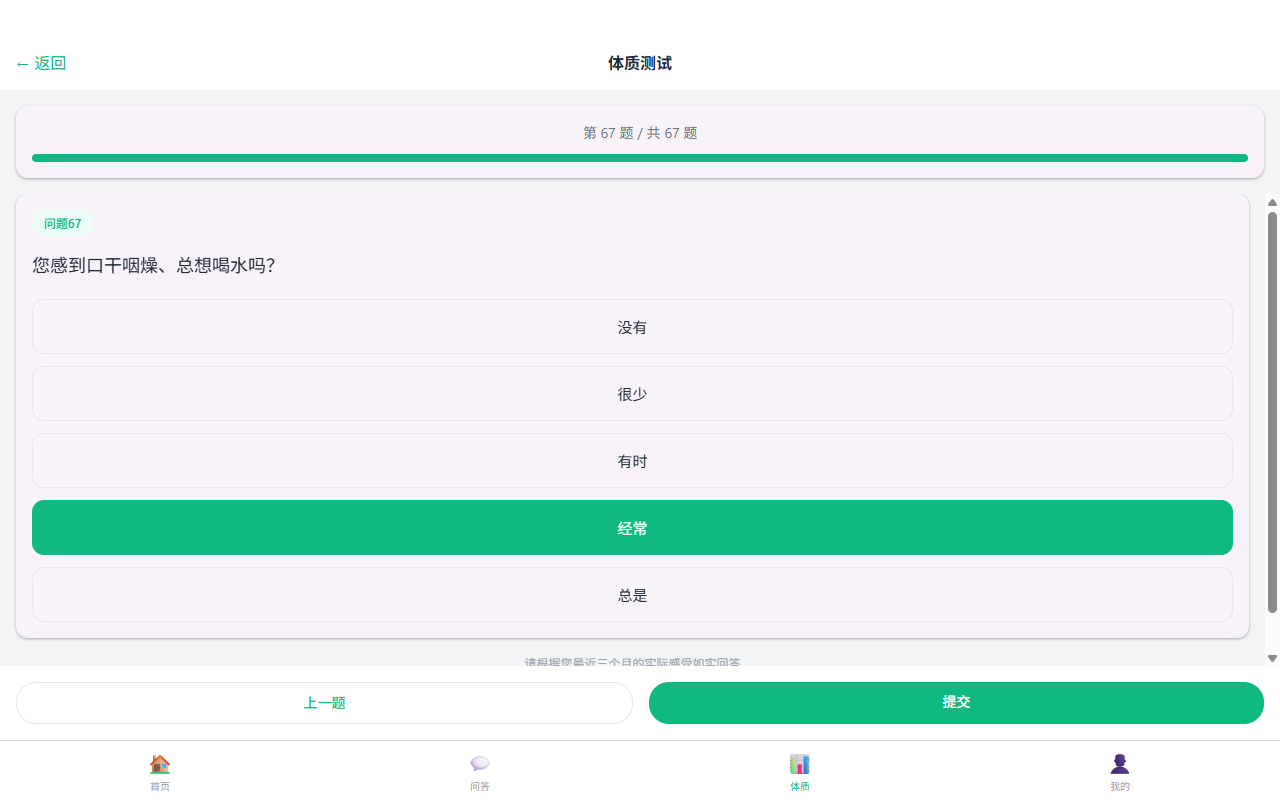Click the scrollbar up arrow
This screenshot has height=800, width=1280.
click(1272, 202)
